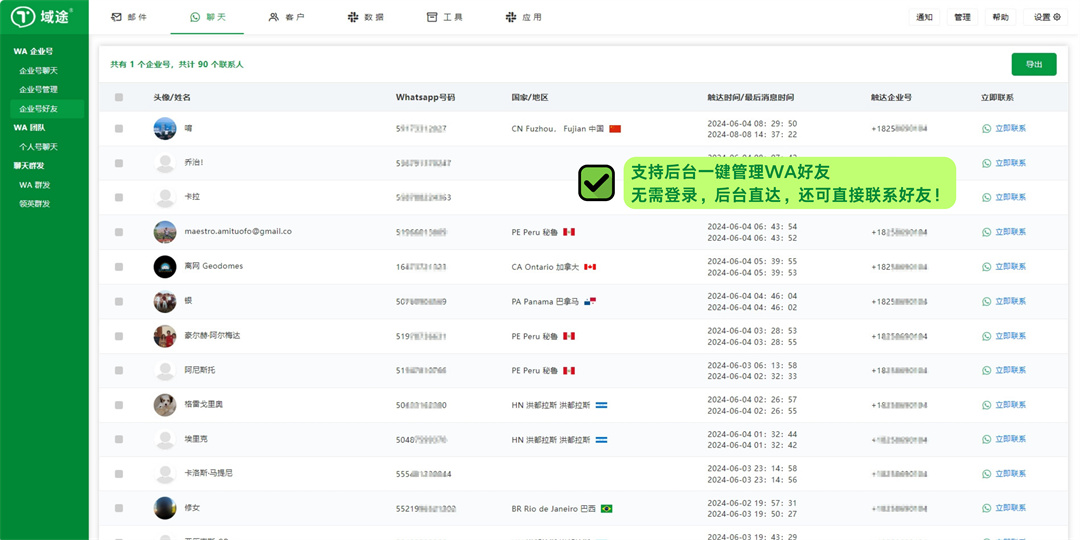The image size is (1080, 540).
Task: Check the box for 豪尔赫·阿尔梅达 row
Action: 119,336
